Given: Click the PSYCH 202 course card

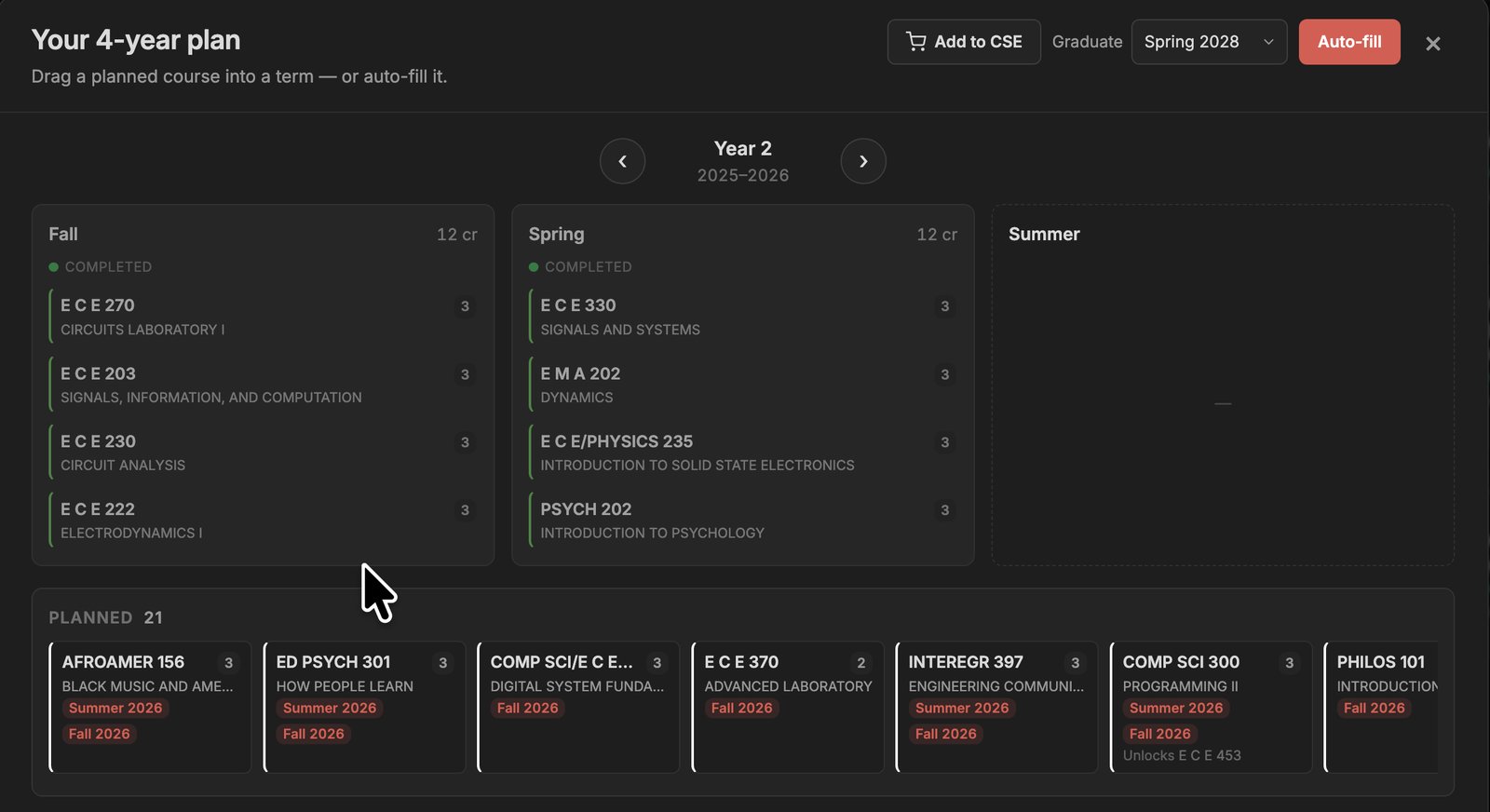Looking at the screenshot, I should pyautogui.click(x=743, y=521).
